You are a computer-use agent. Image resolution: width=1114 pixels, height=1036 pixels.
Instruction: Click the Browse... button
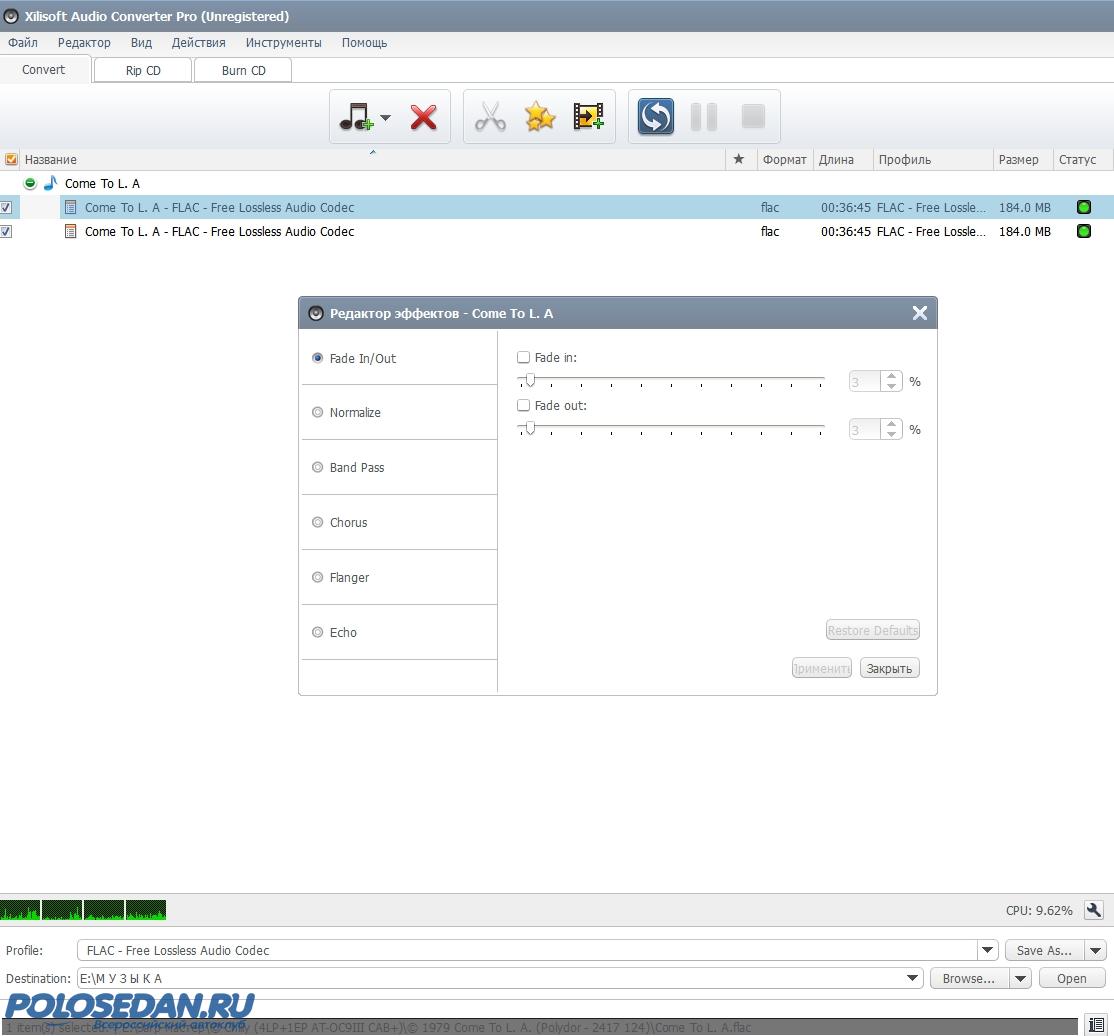(968, 978)
